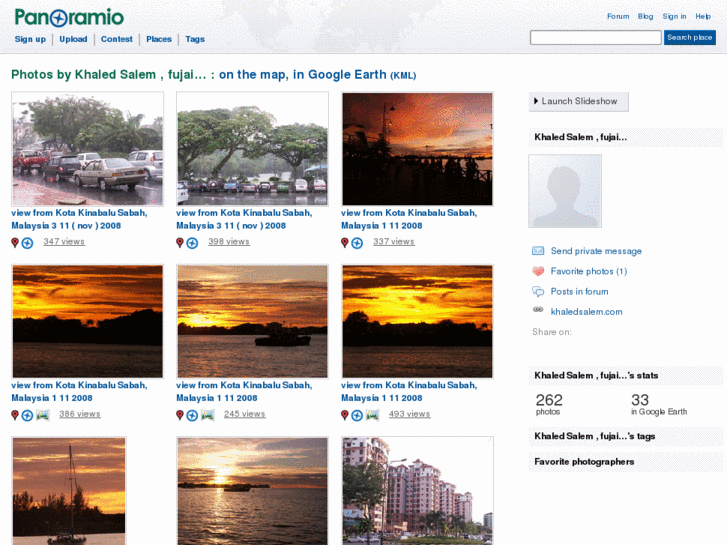This screenshot has width=727, height=545.
Task: Click the red map pin beside 493 views
Action: click(x=344, y=415)
